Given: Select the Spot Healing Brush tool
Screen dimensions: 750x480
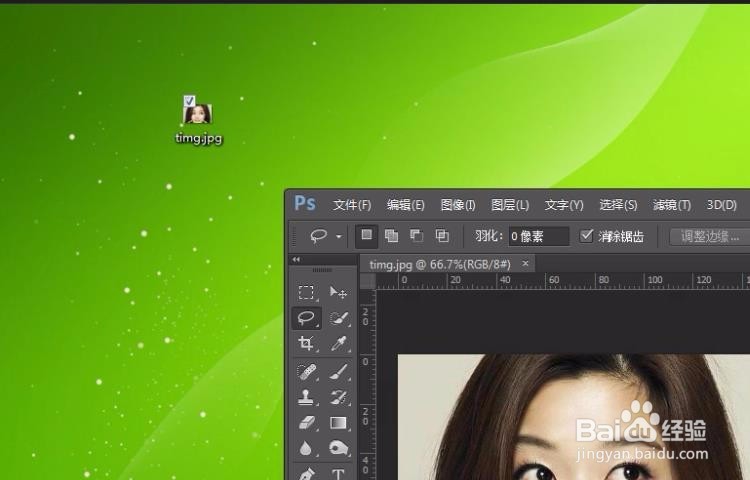Looking at the screenshot, I should tap(306, 372).
